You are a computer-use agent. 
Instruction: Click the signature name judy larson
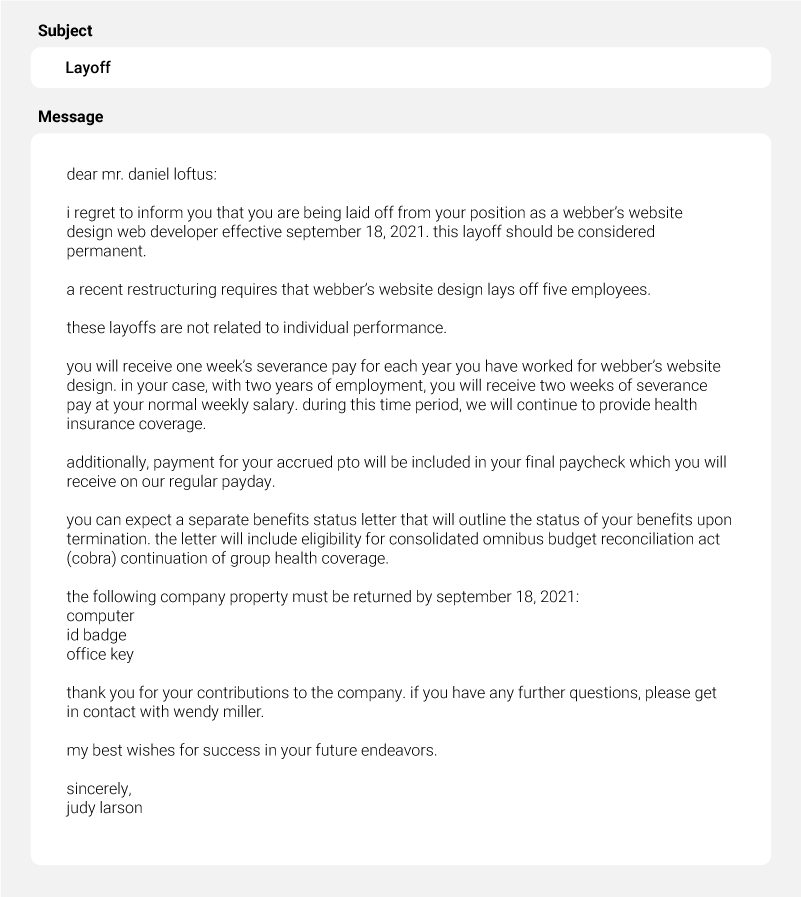pos(104,808)
